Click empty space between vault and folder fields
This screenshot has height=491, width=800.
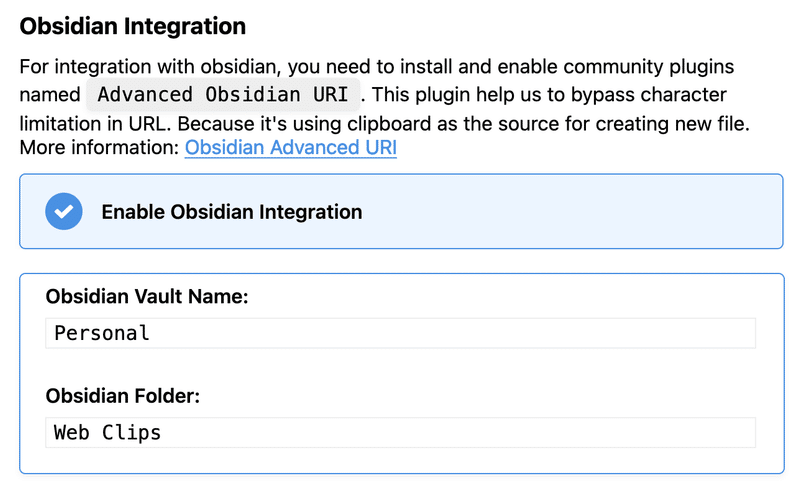click(x=401, y=366)
